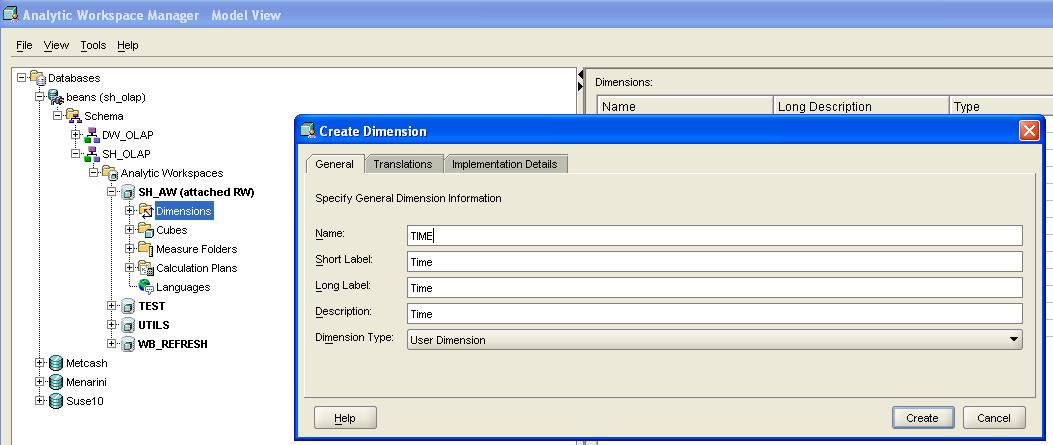Click the Analytic Workspace Manager title bar icon
This screenshot has height=445, width=1053.
pyautogui.click(x=11, y=14)
